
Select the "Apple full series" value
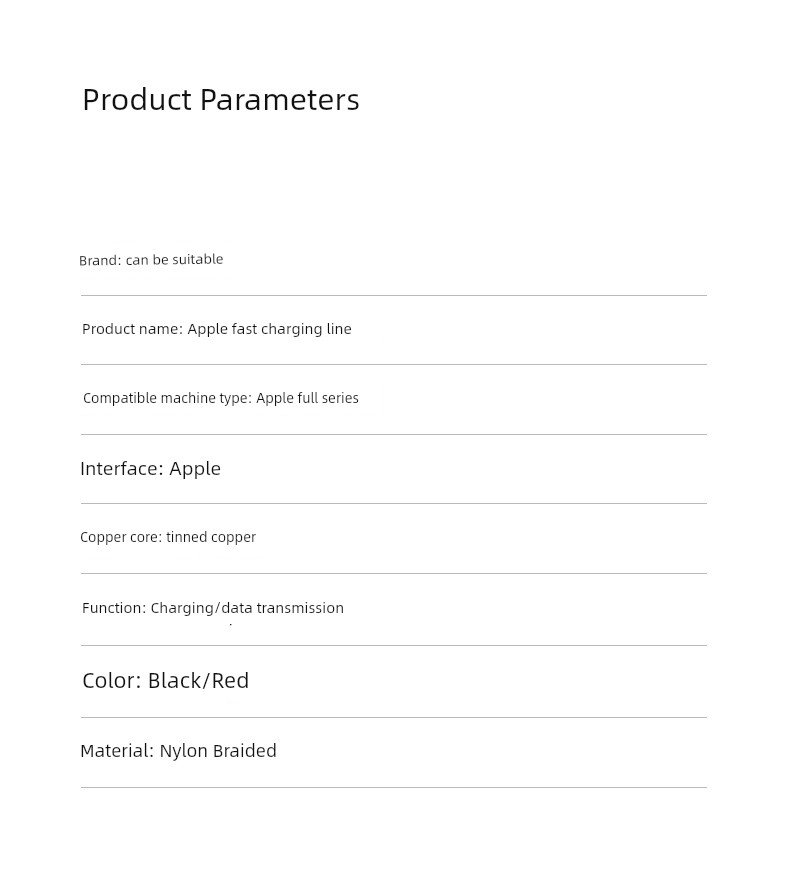[307, 398]
